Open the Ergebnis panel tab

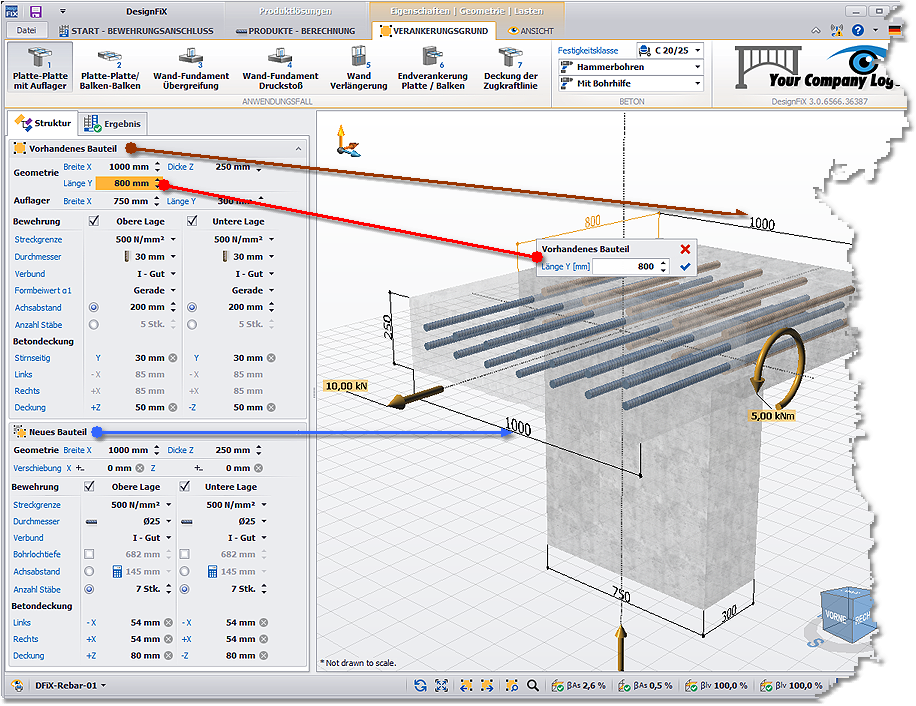click(x=112, y=124)
